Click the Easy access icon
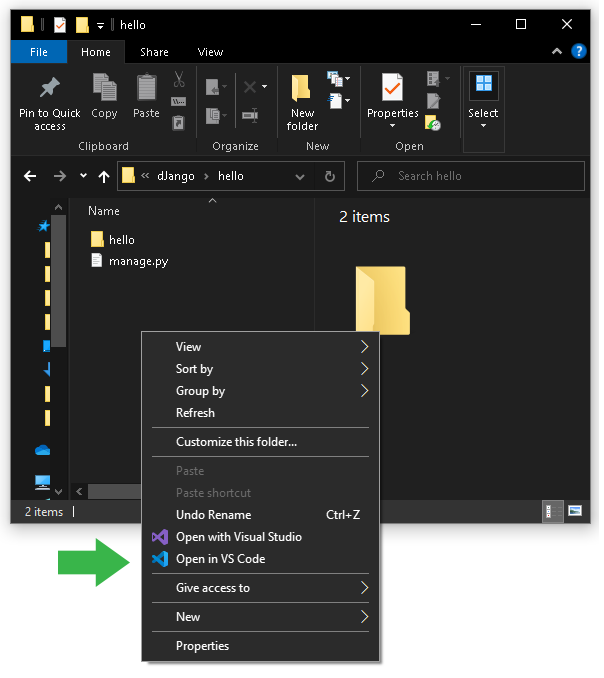The height and width of the screenshot is (678, 604). 337,101
